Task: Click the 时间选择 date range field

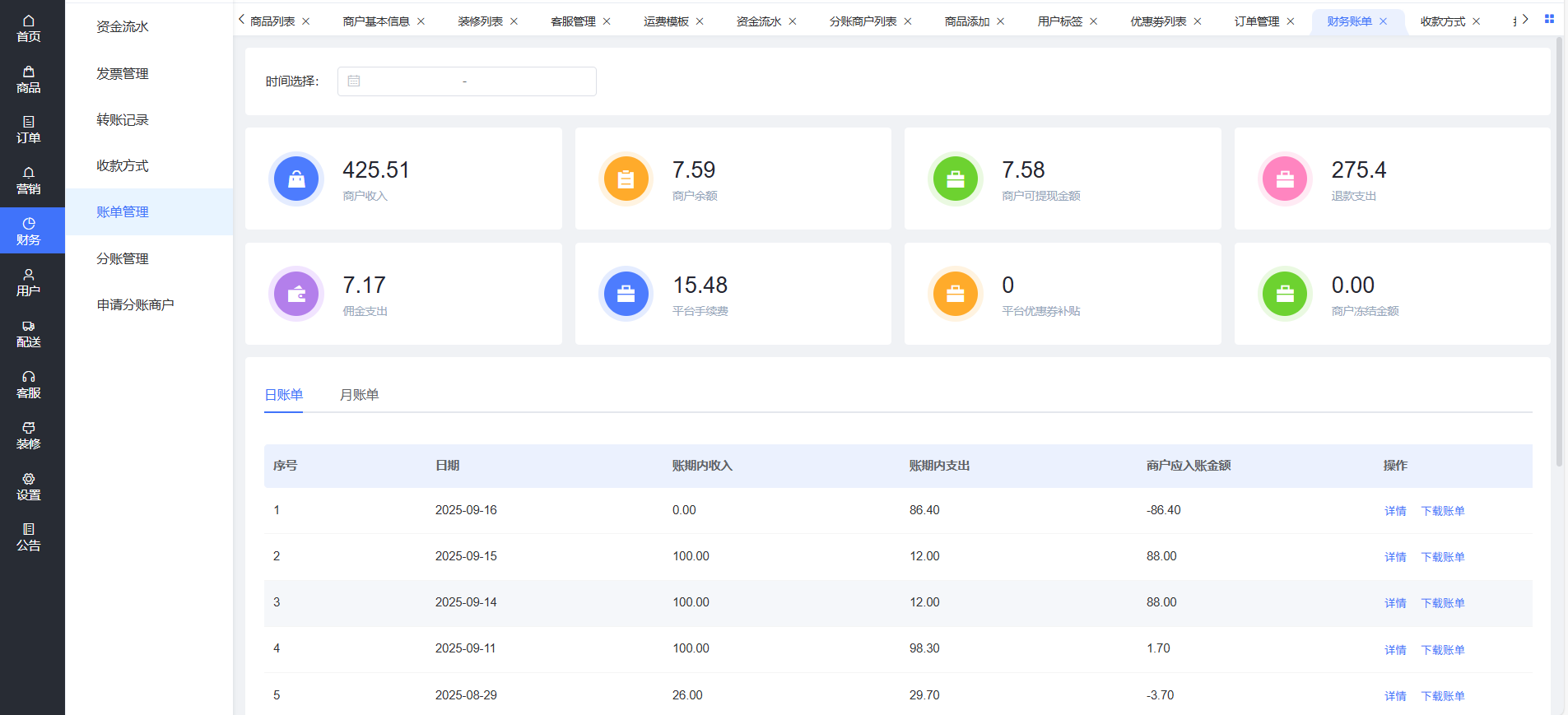Action: click(x=467, y=81)
